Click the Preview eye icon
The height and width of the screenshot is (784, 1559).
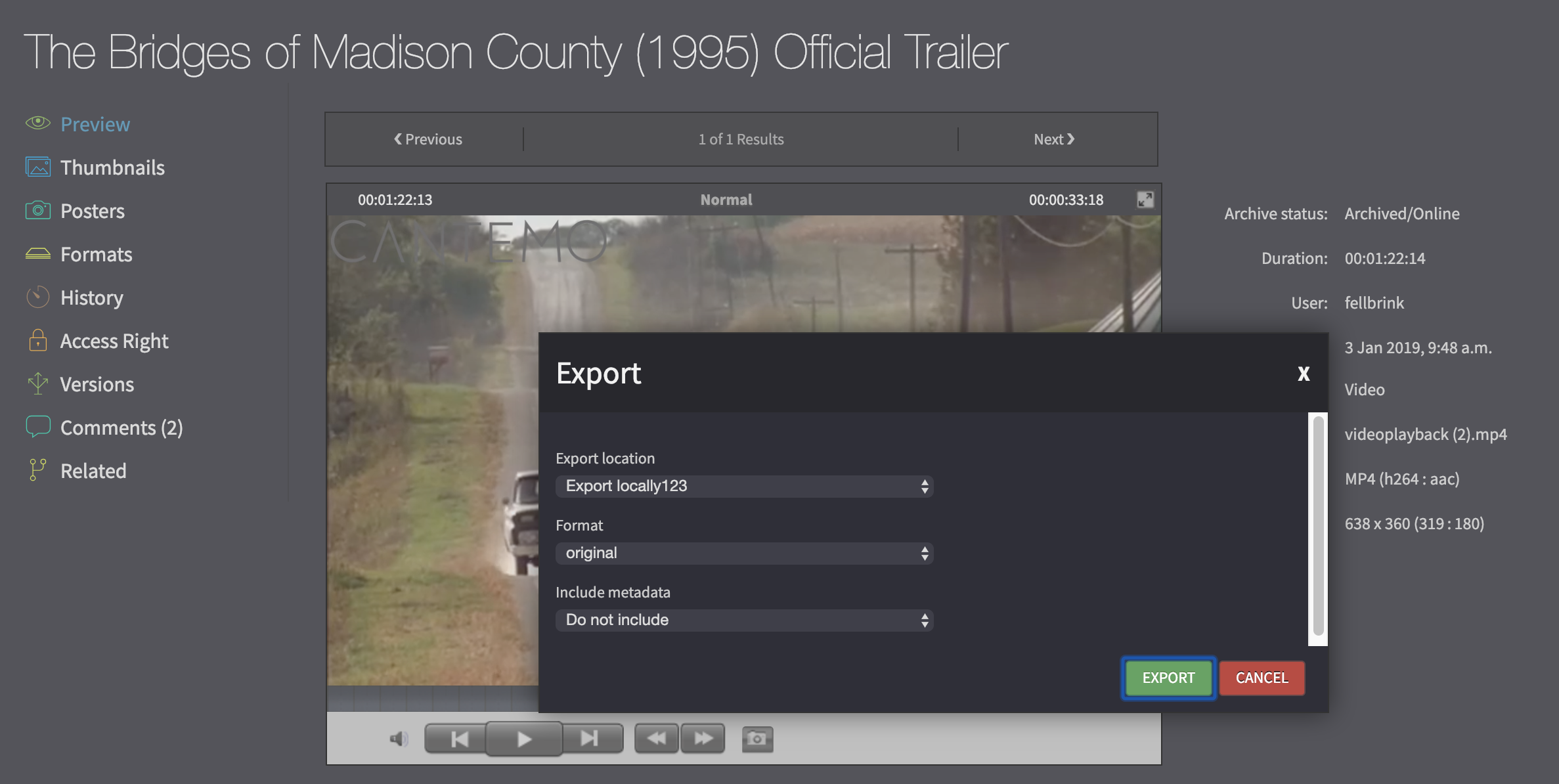tap(38, 123)
